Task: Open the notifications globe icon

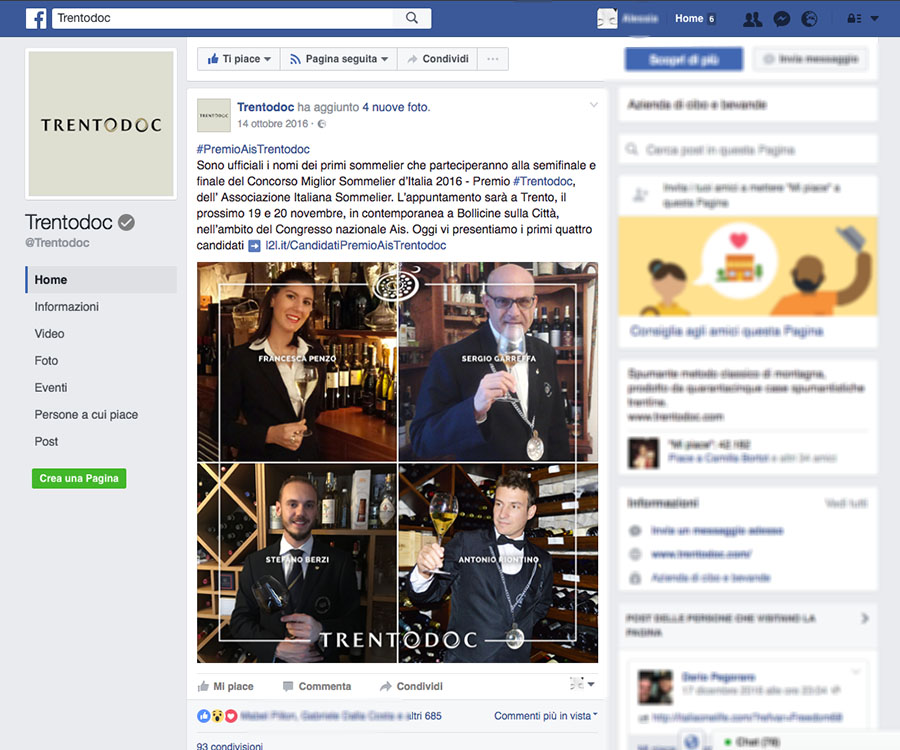Action: (x=809, y=19)
